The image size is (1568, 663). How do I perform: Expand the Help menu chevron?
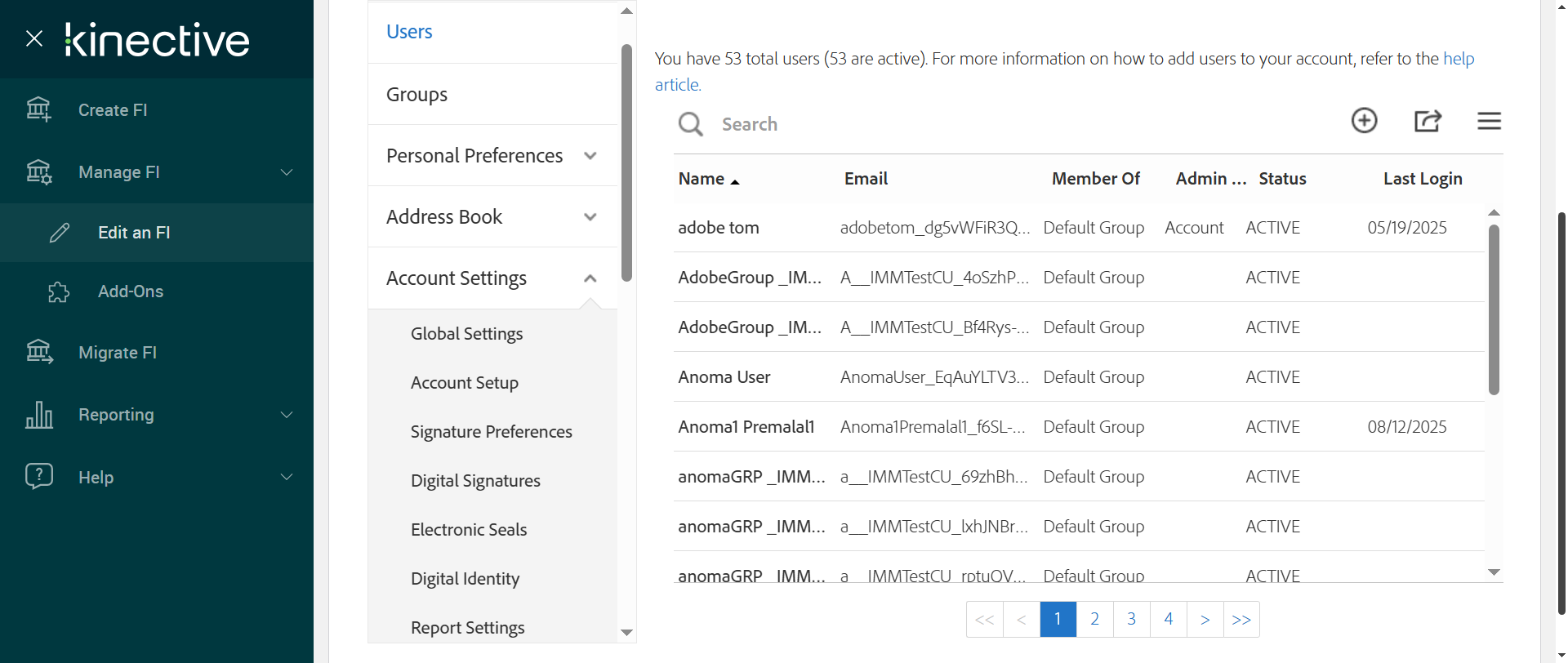click(x=287, y=477)
